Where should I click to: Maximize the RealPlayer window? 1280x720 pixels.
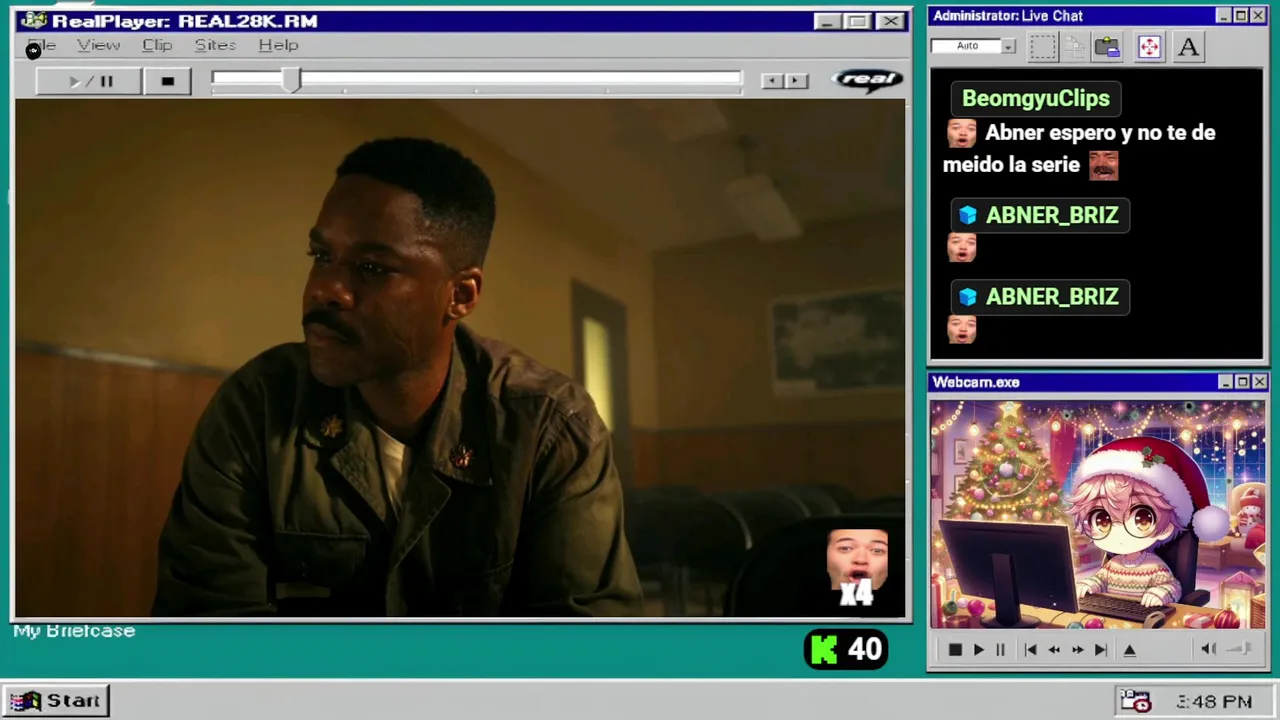pyautogui.click(x=857, y=21)
